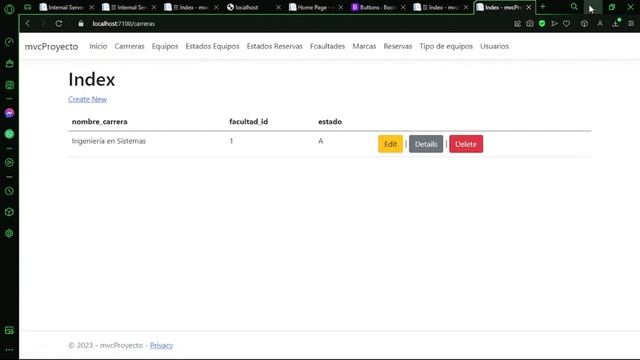640x360 pixels.
Task: Open the Usuarios menu item
Action: (494, 47)
